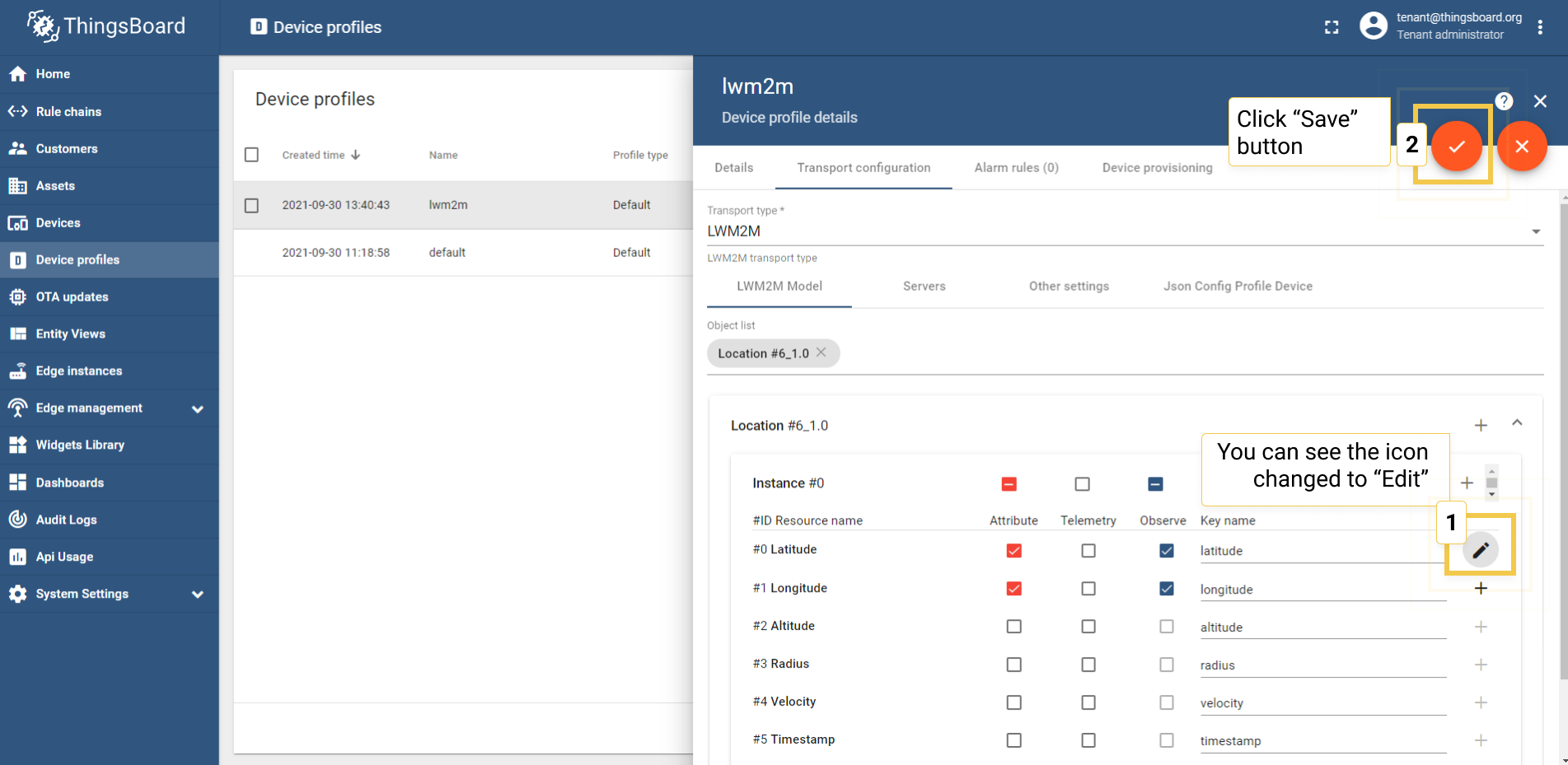The width and height of the screenshot is (1568, 765).
Task: Open Edge instances
Action: coord(109,371)
